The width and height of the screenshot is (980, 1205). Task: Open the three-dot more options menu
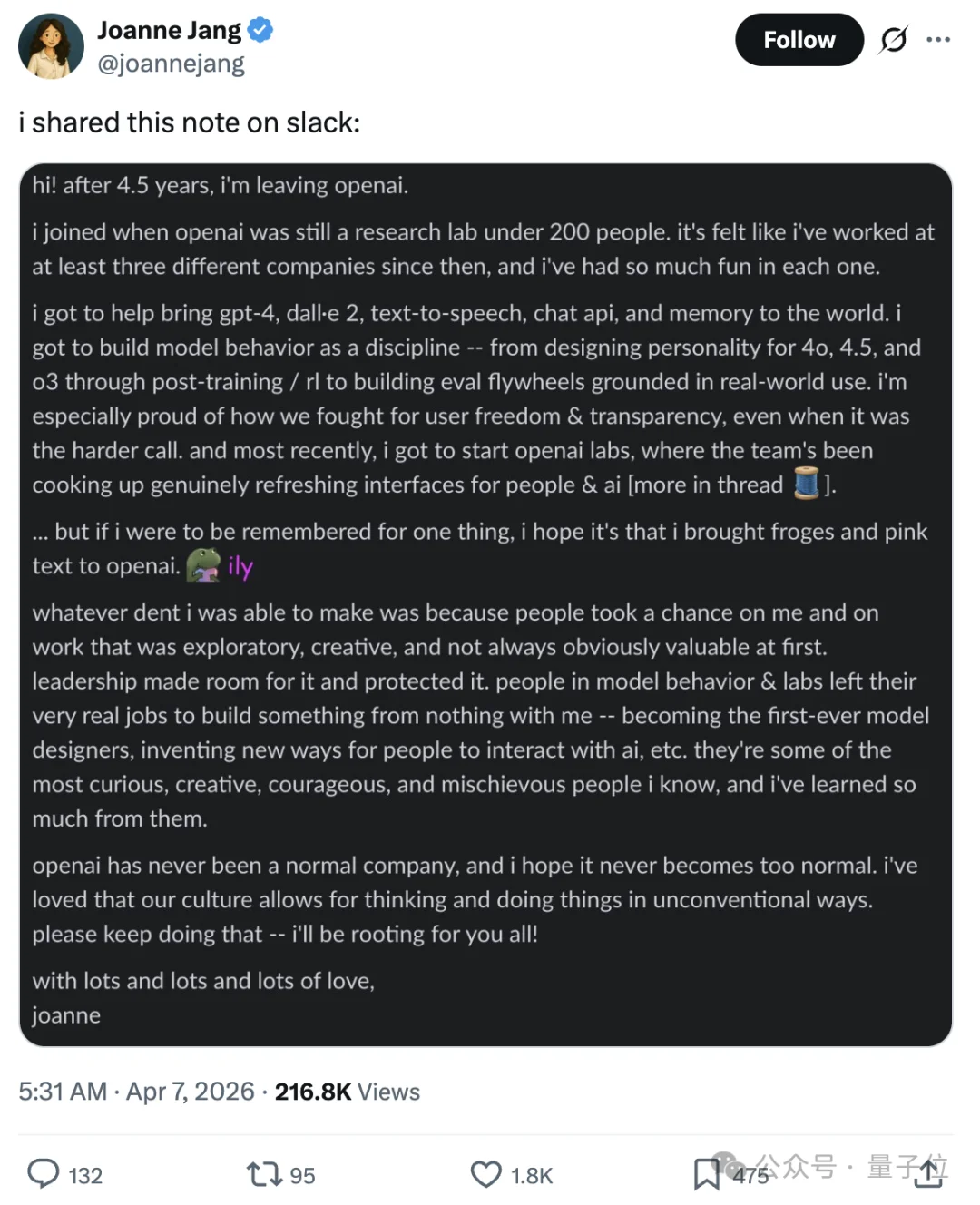click(x=939, y=40)
